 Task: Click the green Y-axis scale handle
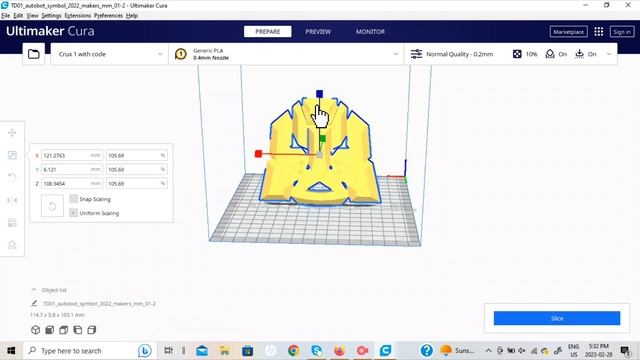[322, 139]
